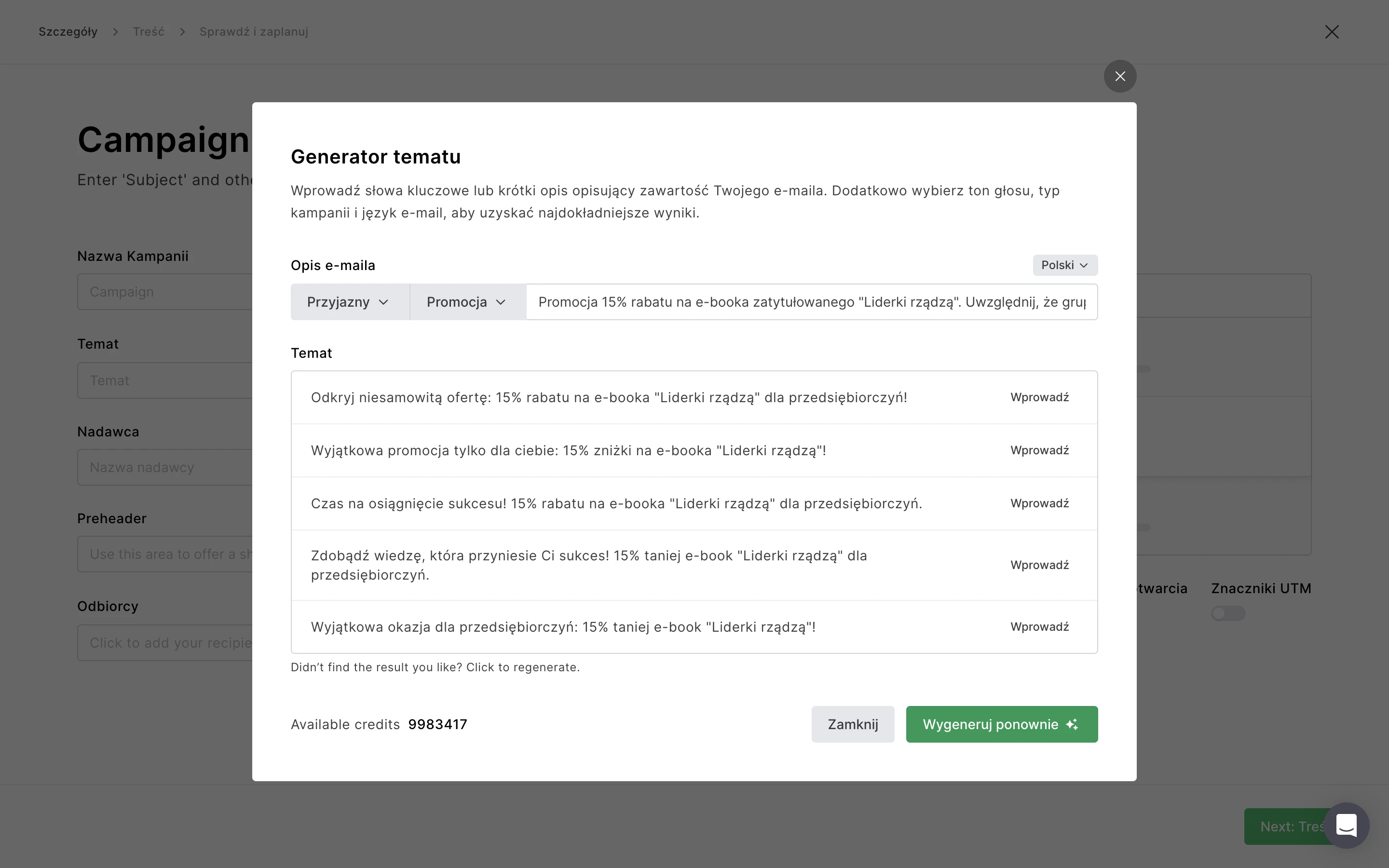The width and height of the screenshot is (1389, 868).
Task: Click Zamknij button
Action: (x=852, y=724)
